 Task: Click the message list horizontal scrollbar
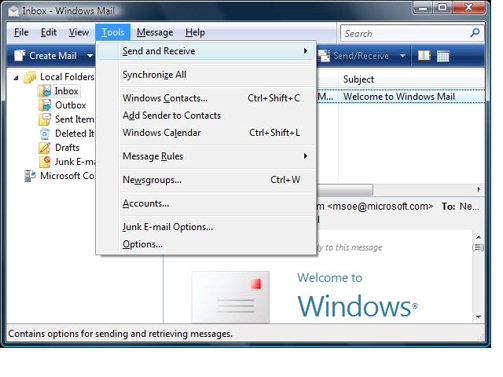point(345,190)
